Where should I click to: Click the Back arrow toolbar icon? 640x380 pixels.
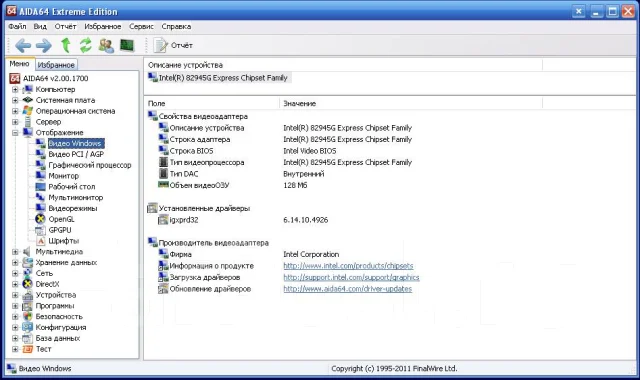[23, 45]
